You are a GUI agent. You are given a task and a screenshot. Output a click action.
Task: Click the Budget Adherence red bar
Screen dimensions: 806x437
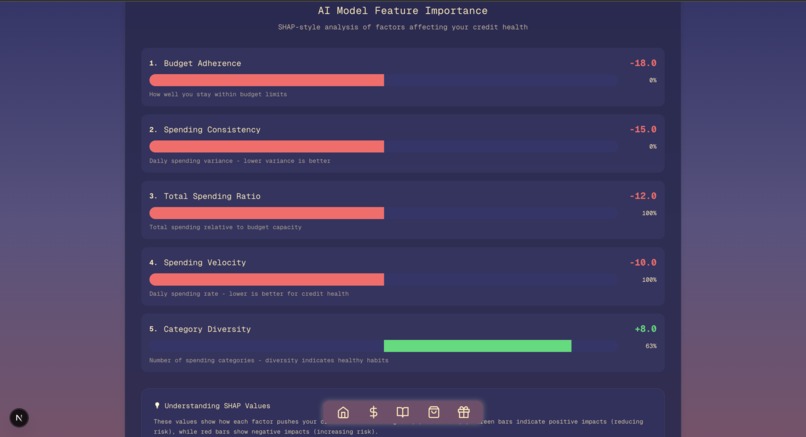(x=266, y=80)
